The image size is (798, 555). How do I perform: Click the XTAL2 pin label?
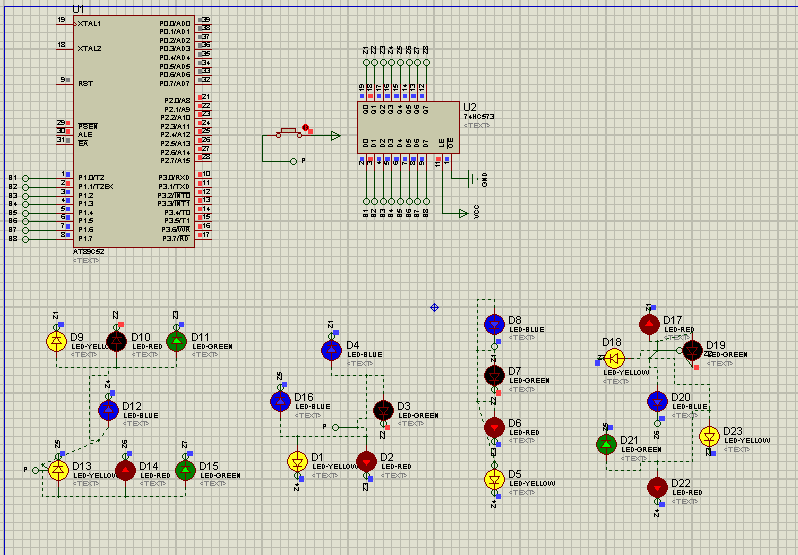pos(89,49)
